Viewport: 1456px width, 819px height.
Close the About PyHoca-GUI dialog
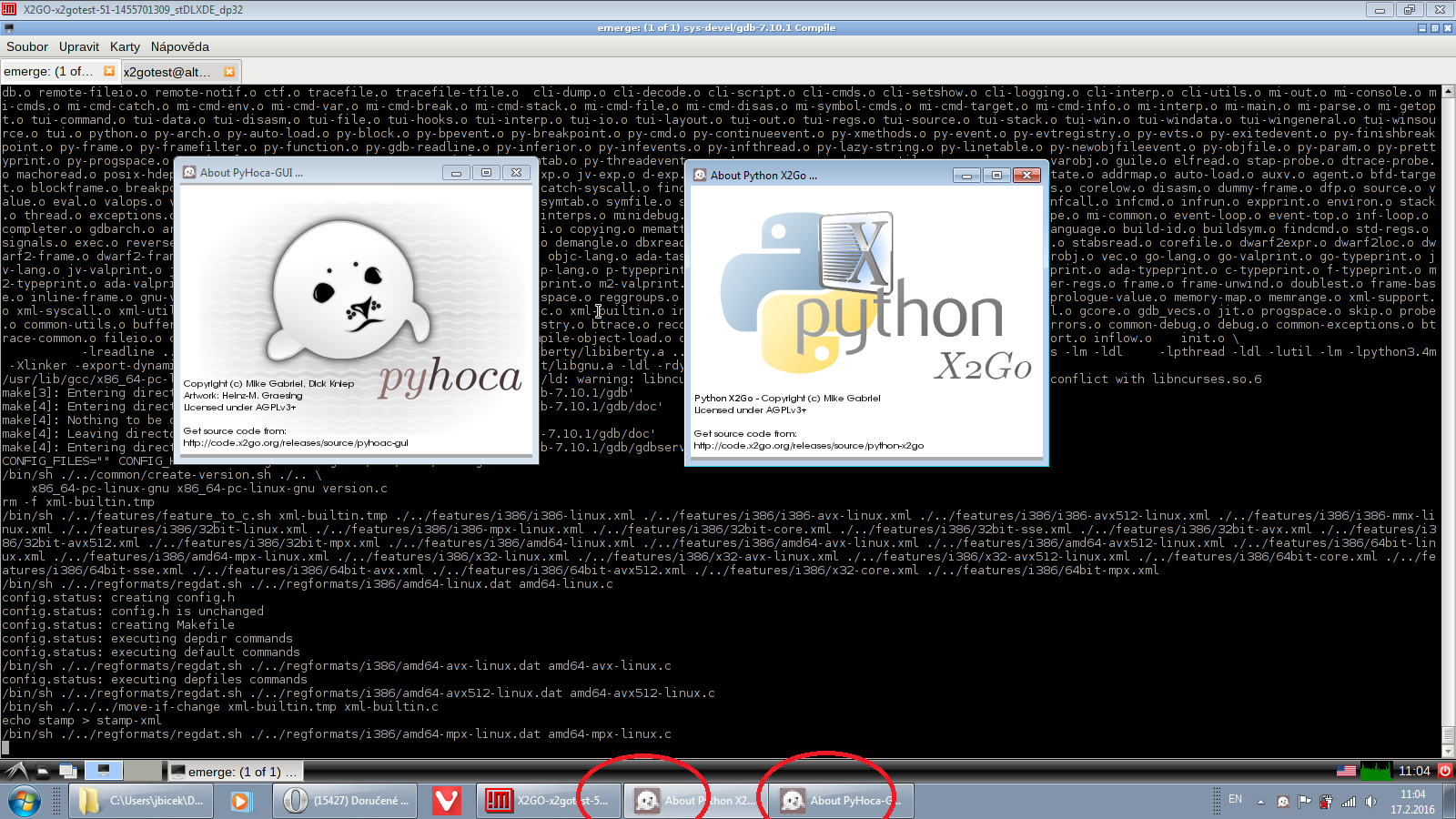(x=516, y=172)
